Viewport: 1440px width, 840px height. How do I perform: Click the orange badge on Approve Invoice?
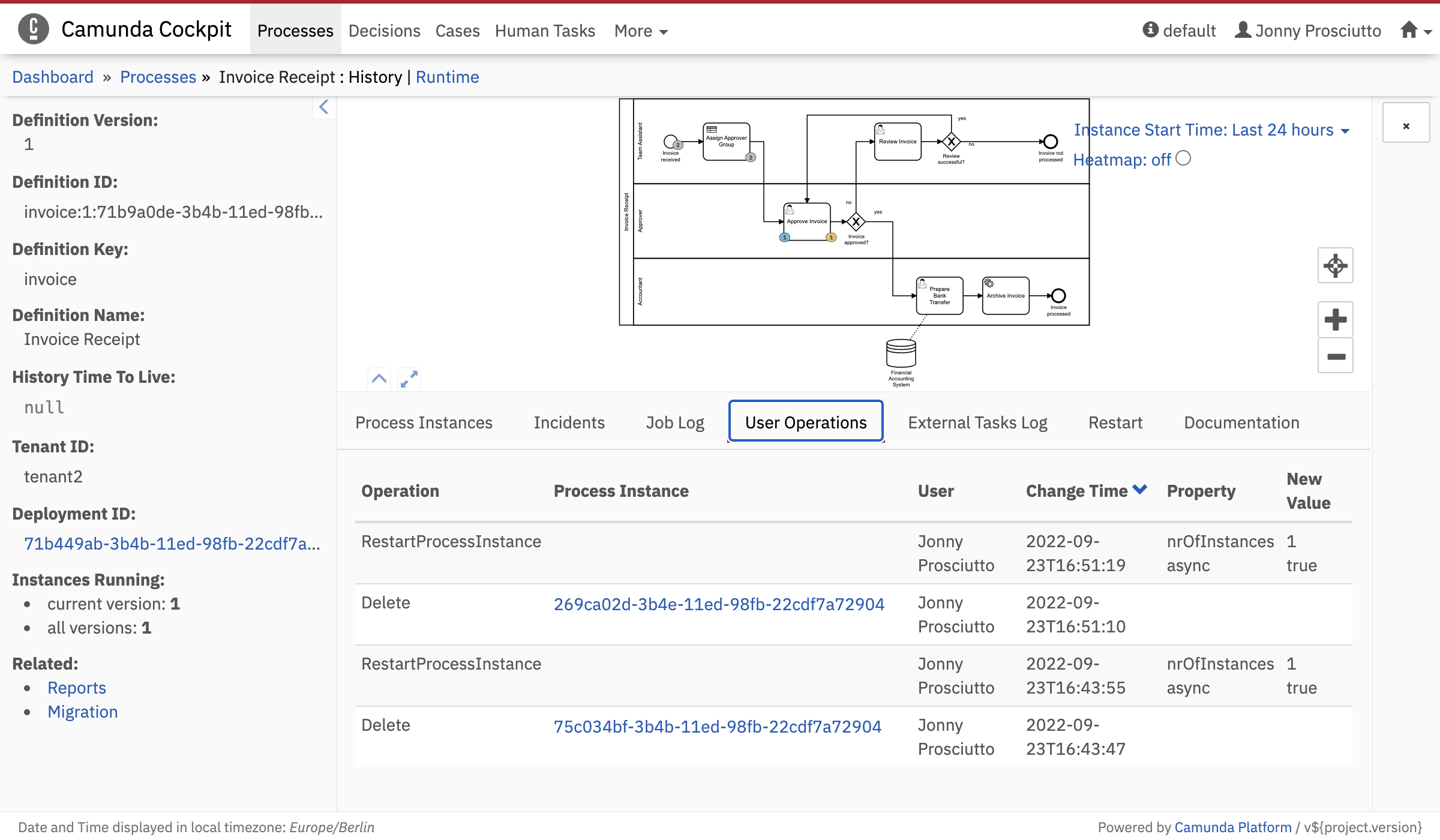coord(831,238)
